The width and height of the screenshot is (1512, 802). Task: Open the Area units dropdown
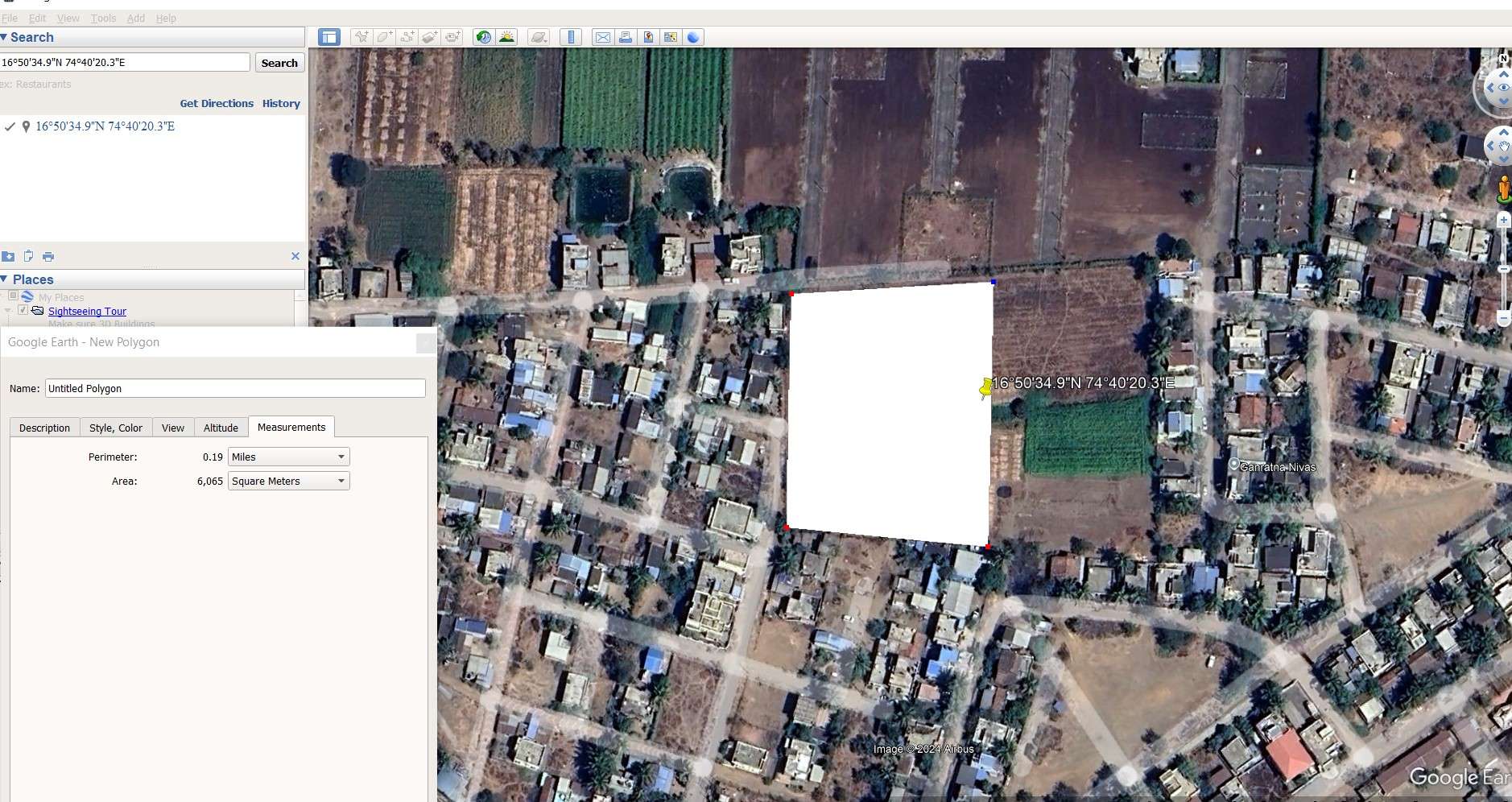(289, 481)
